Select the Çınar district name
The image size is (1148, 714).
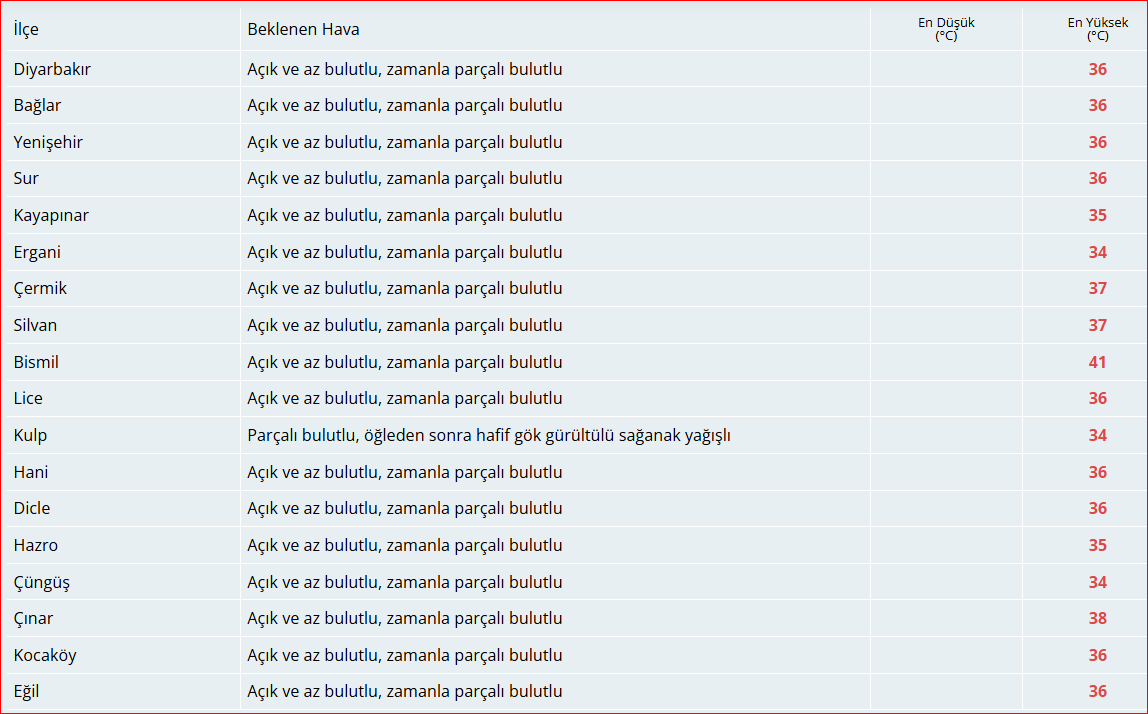pyautogui.click(x=33, y=618)
